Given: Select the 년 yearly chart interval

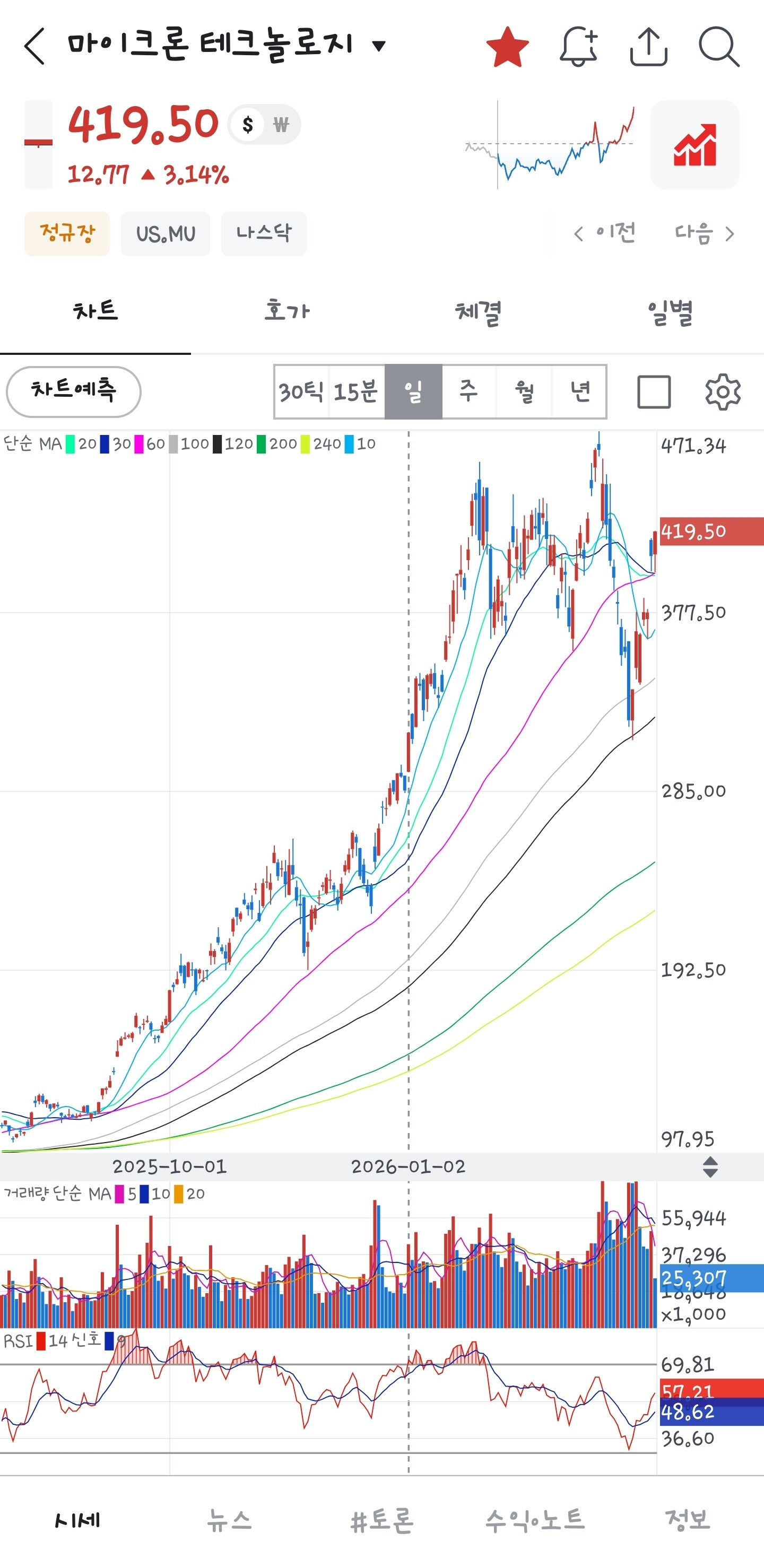Looking at the screenshot, I should (579, 391).
